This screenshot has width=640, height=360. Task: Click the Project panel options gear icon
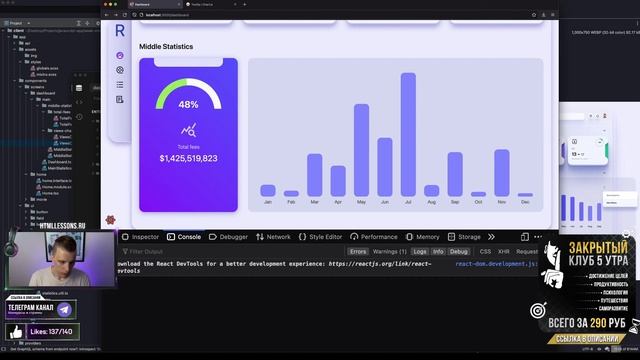[98, 23]
